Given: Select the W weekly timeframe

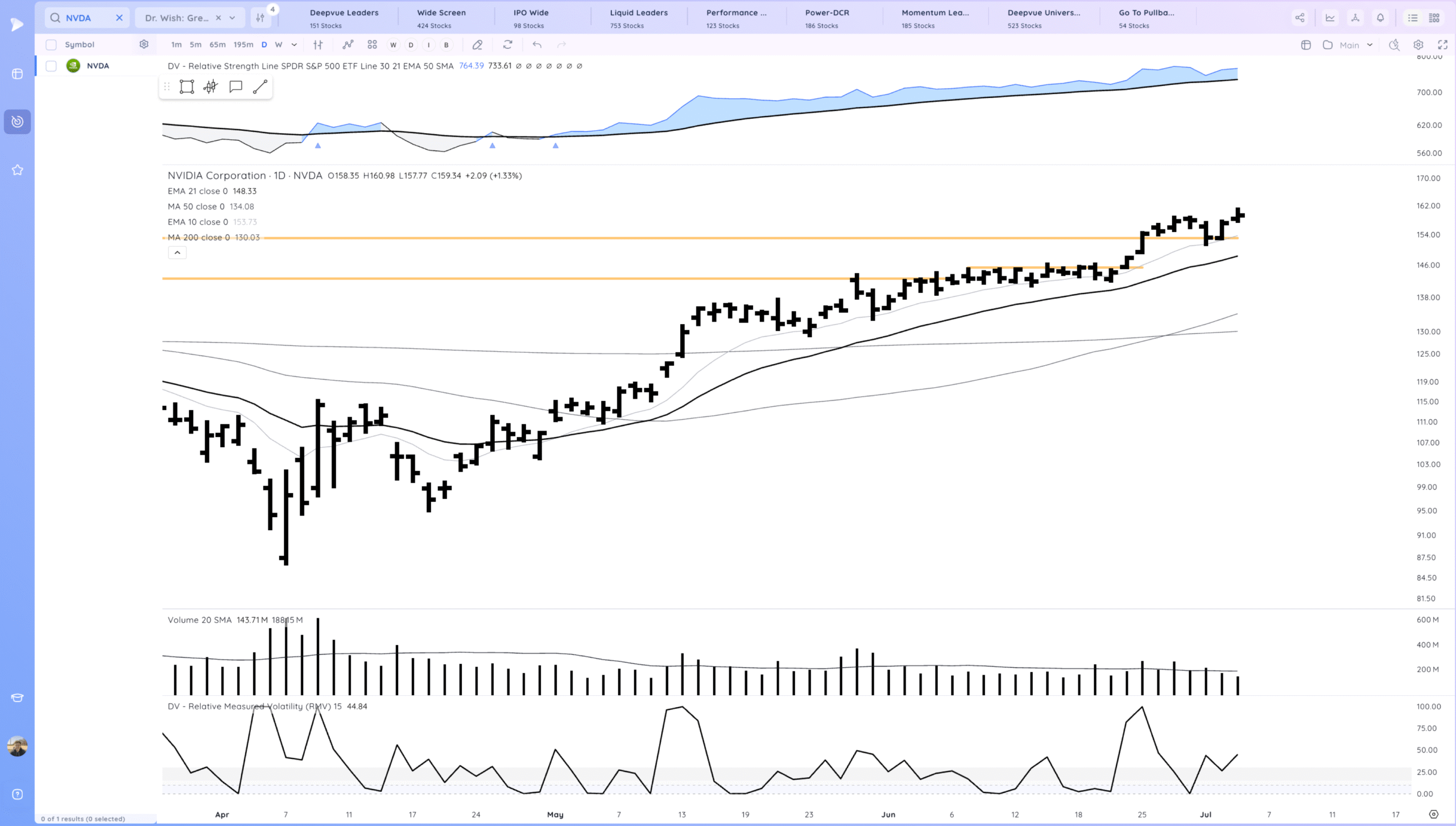Looking at the screenshot, I should 279,45.
